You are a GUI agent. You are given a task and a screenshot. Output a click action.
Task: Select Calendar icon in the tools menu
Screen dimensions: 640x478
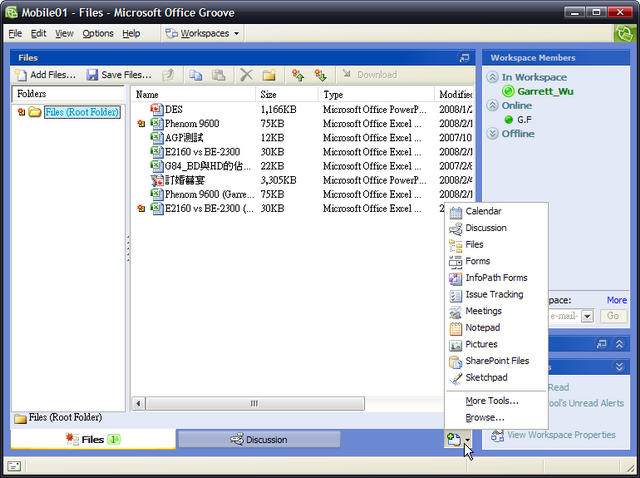click(456, 212)
